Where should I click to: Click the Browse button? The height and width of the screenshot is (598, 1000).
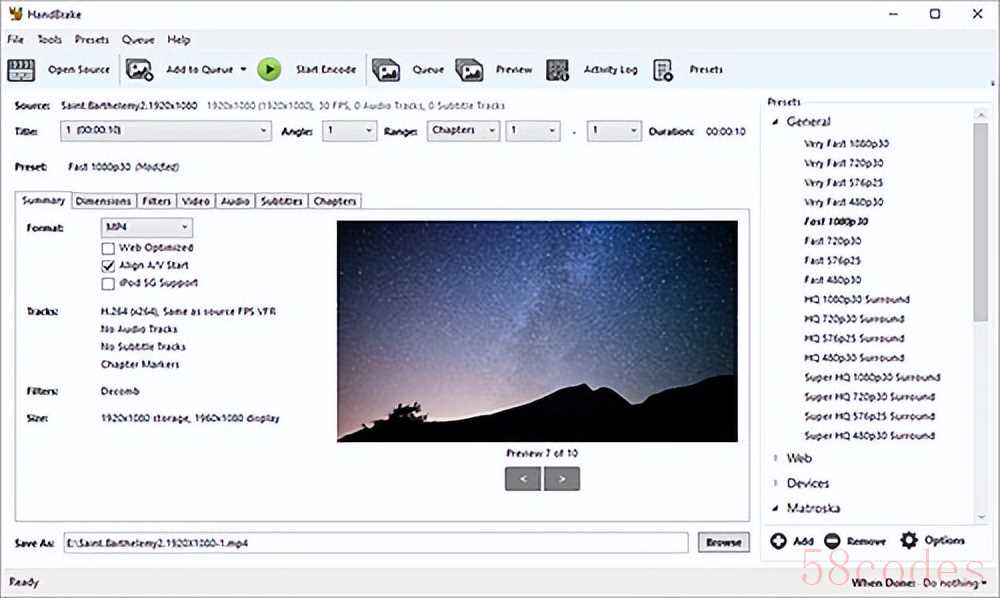[724, 543]
